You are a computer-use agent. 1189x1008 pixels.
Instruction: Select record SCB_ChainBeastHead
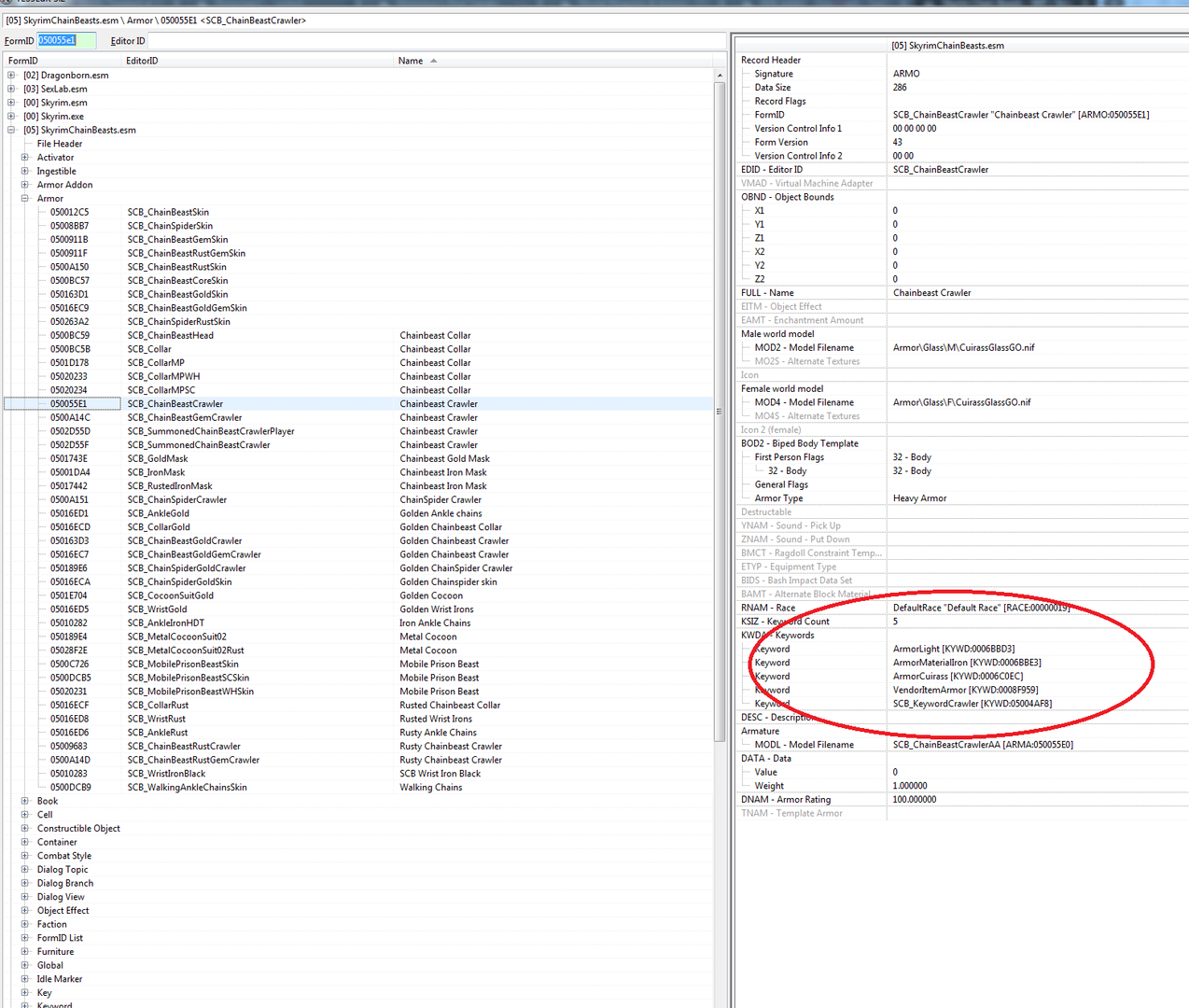[x=171, y=336]
